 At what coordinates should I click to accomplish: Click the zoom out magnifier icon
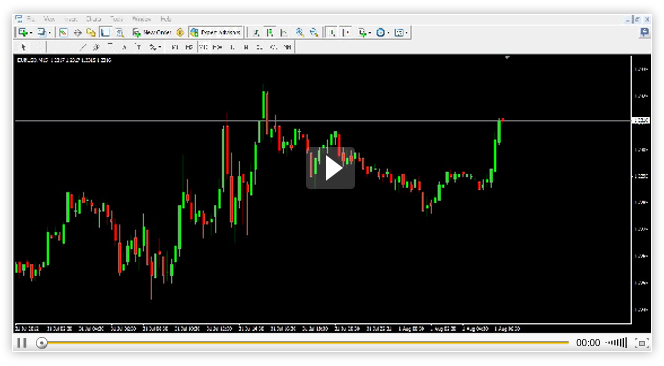[x=314, y=32]
